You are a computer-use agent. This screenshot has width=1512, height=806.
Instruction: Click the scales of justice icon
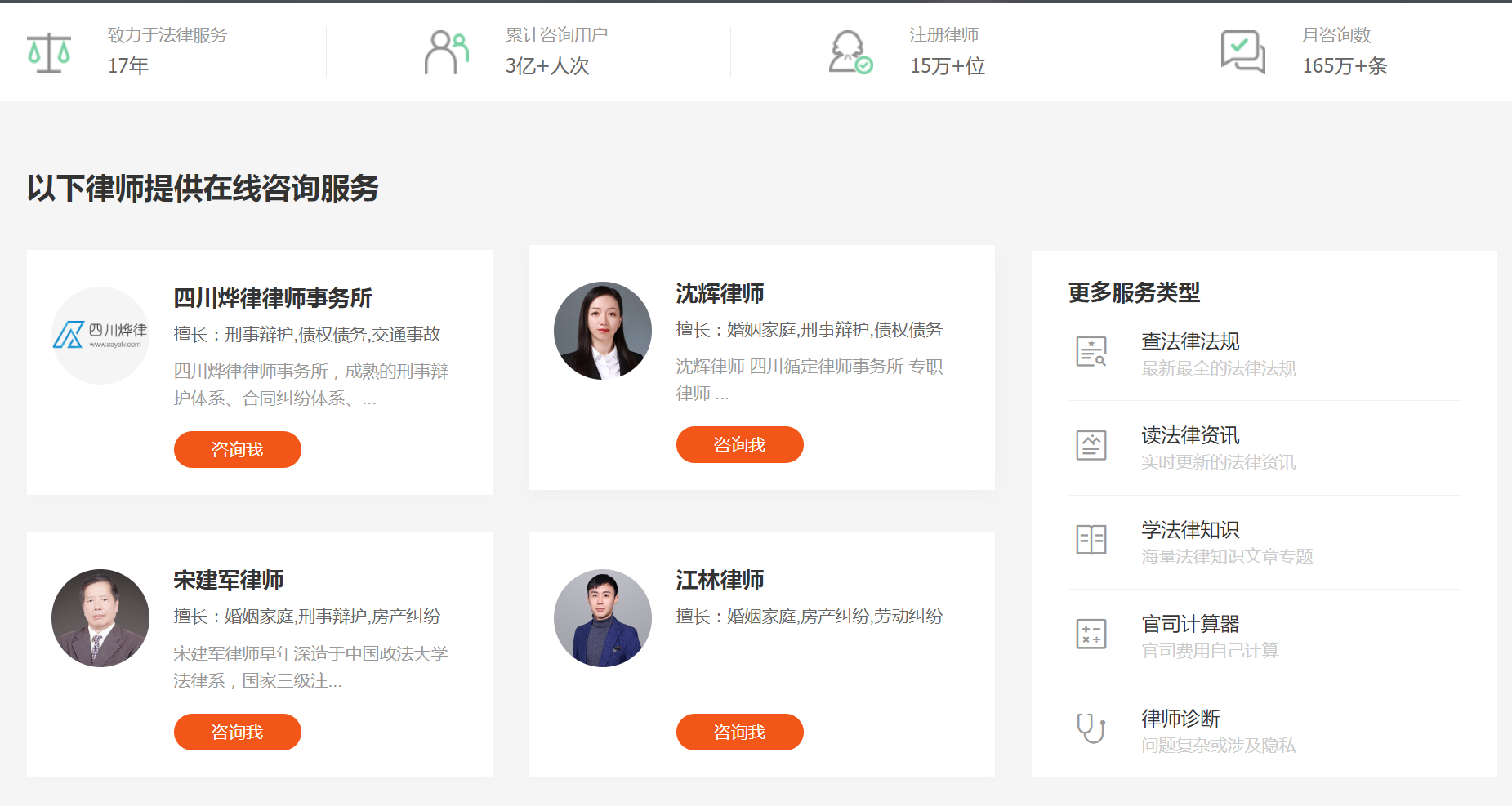[x=49, y=53]
